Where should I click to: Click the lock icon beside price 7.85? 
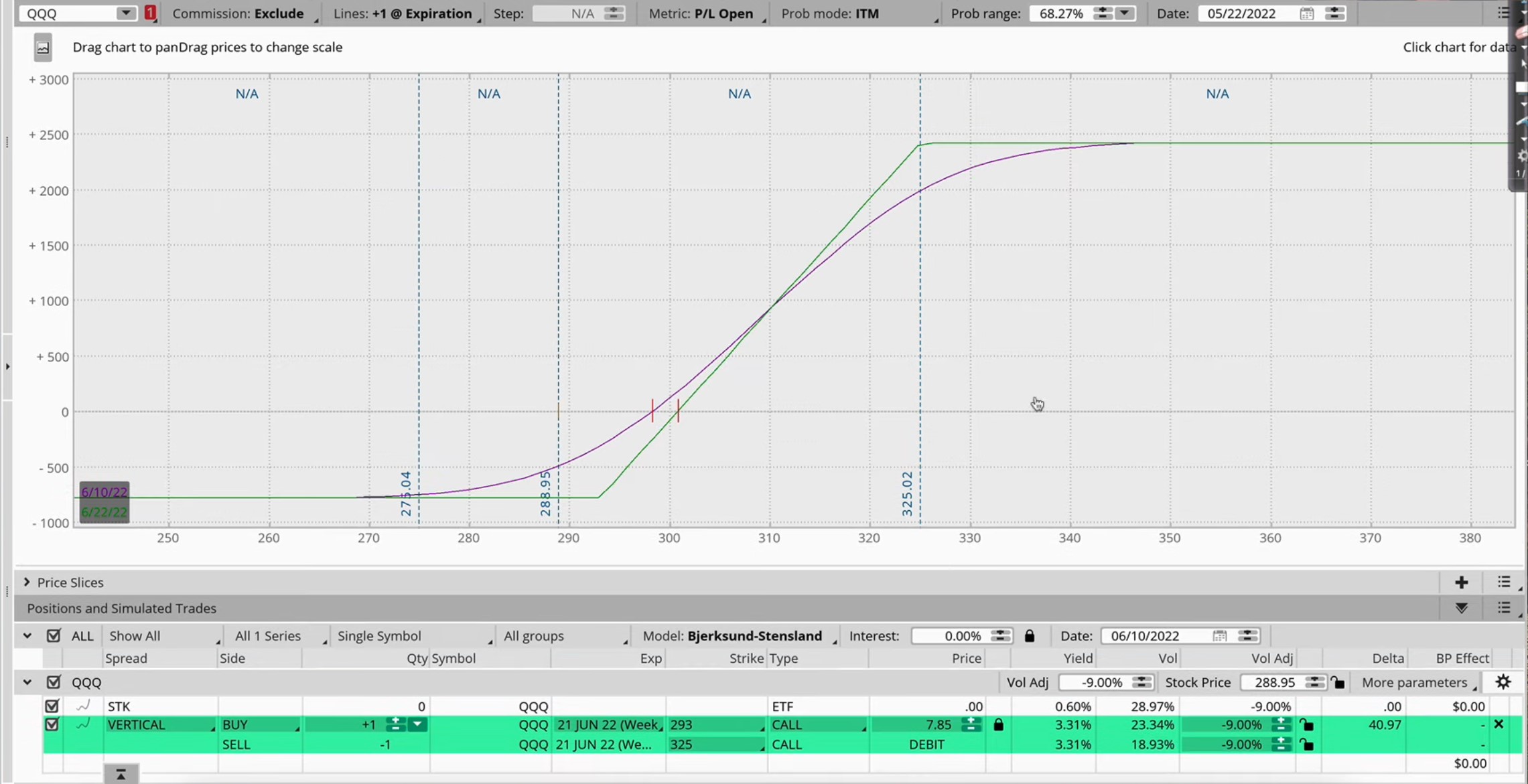point(998,724)
